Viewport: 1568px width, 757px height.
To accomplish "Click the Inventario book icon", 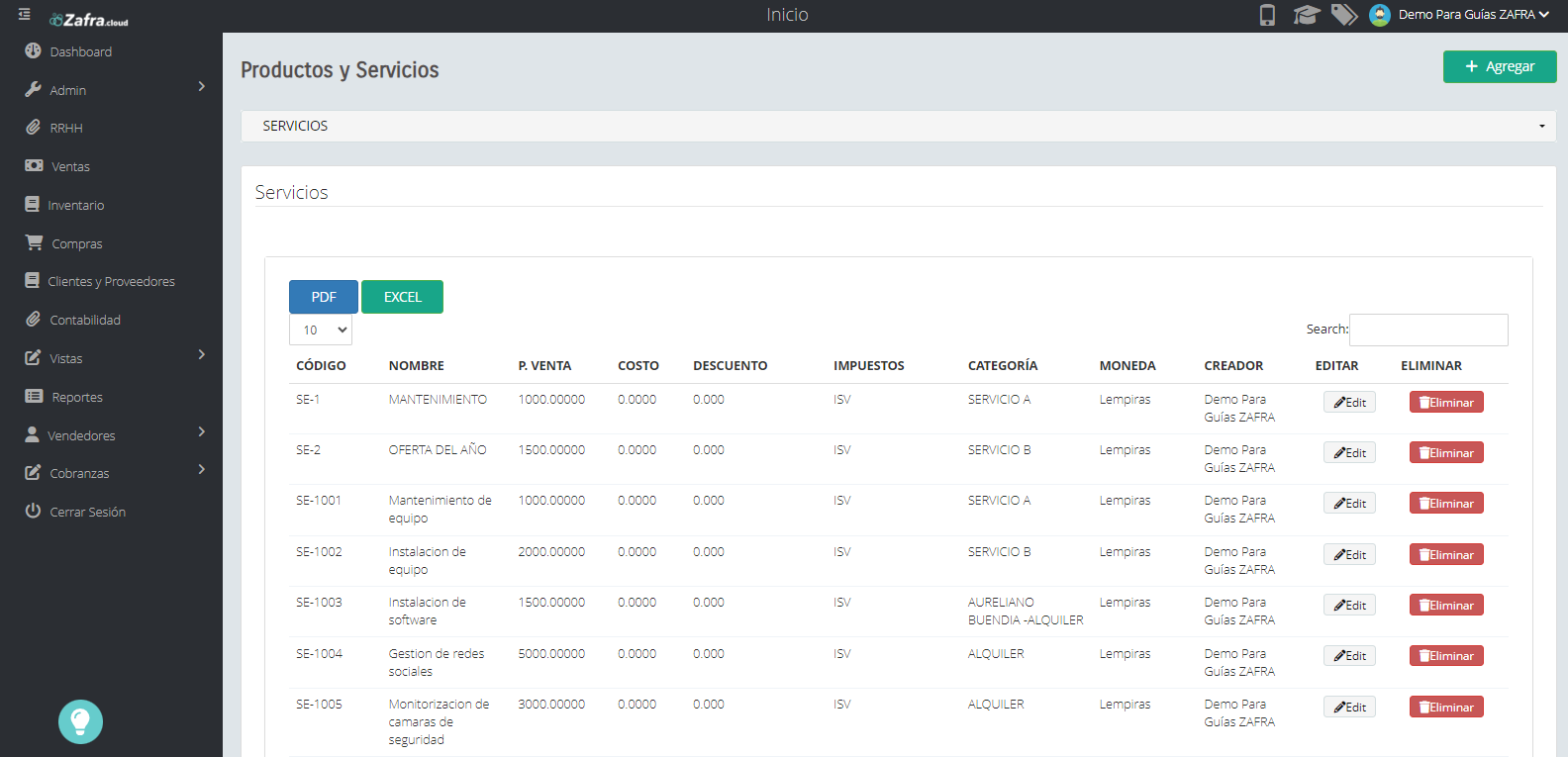I will tap(32, 204).
